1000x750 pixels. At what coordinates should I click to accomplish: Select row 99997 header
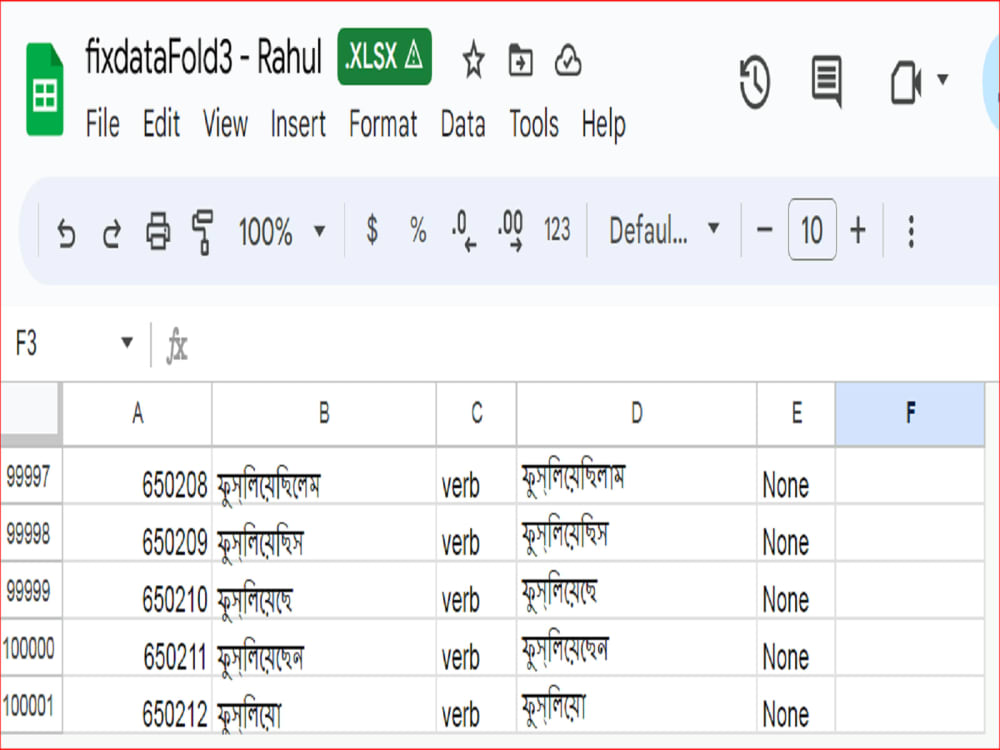point(31,476)
